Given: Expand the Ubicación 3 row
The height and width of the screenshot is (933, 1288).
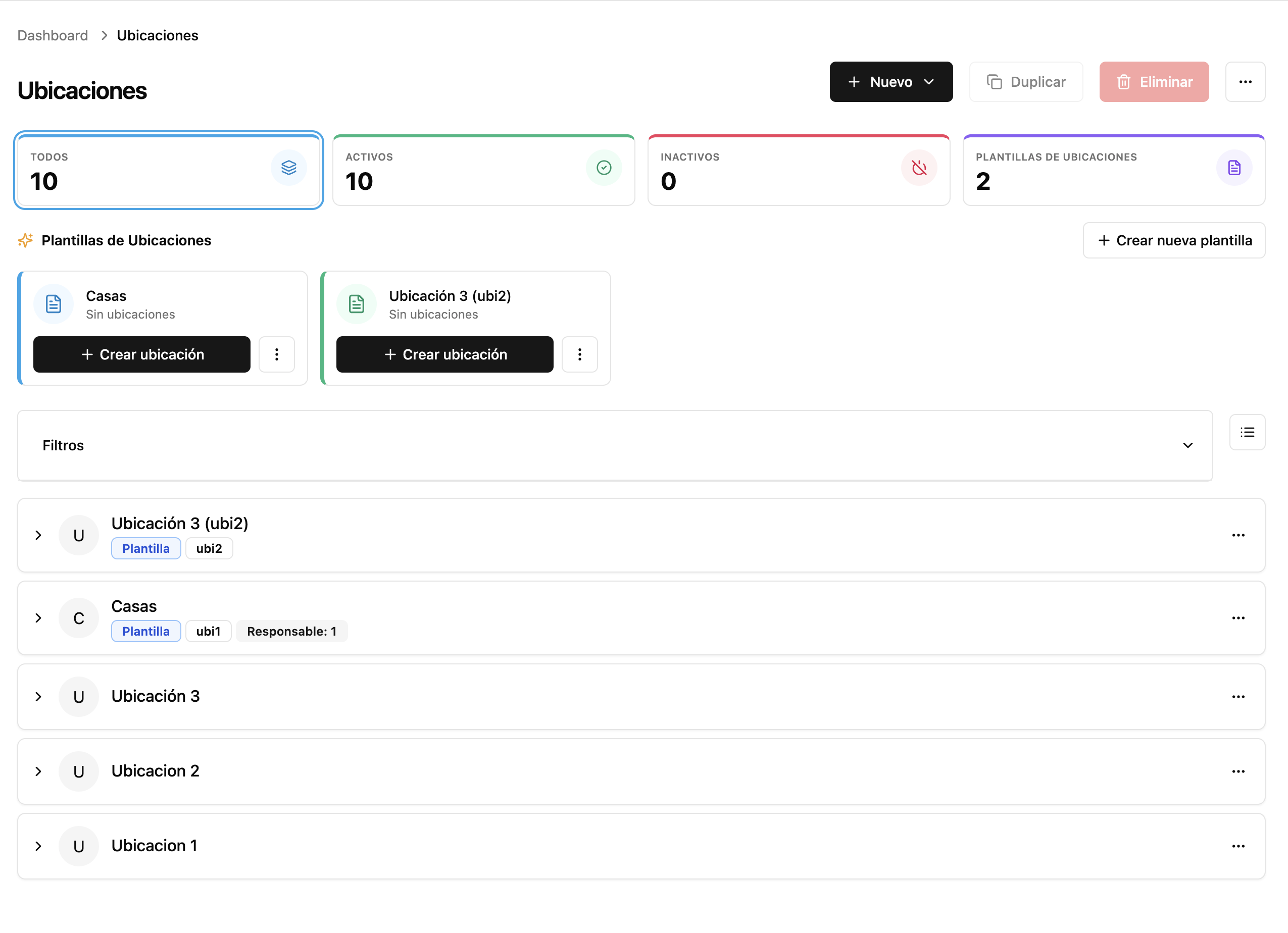Looking at the screenshot, I should click(x=38, y=697).
